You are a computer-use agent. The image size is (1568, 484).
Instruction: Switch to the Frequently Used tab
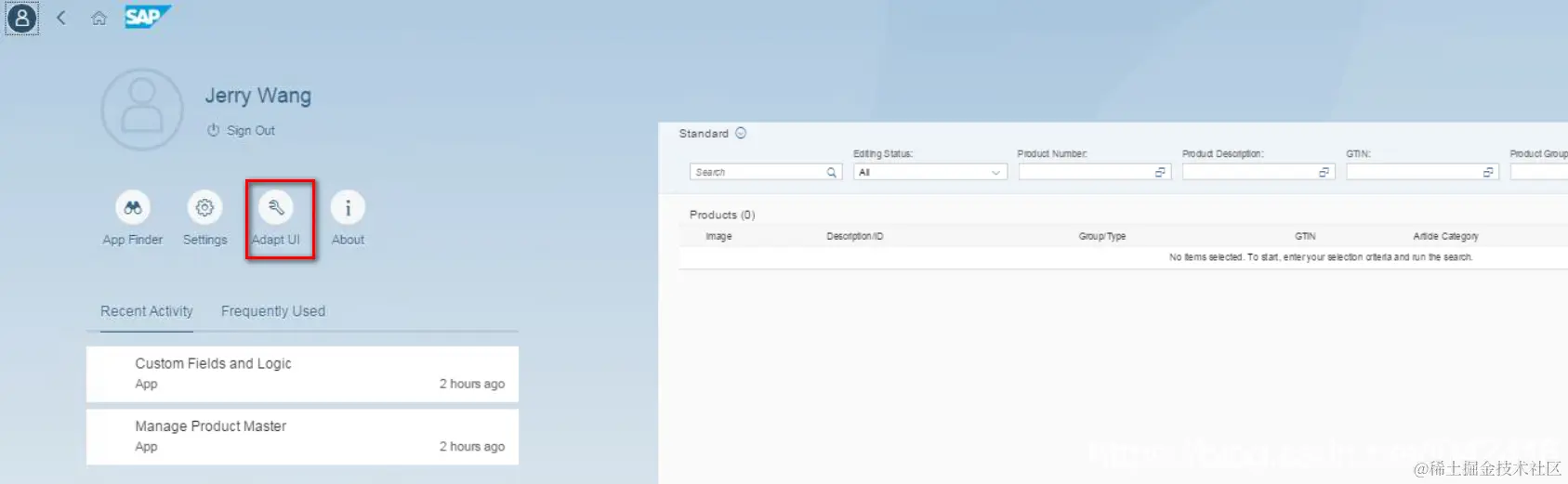(273, 311)
